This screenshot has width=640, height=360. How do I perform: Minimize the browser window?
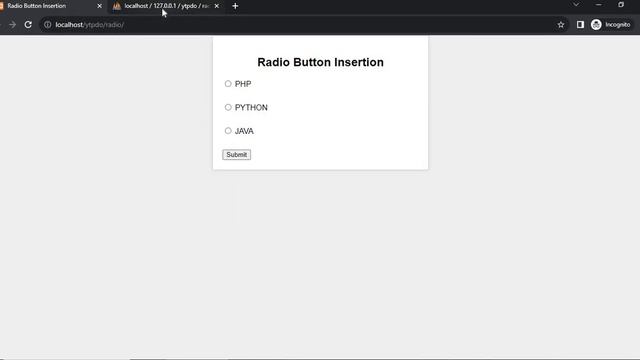click(x=598, y=5)
